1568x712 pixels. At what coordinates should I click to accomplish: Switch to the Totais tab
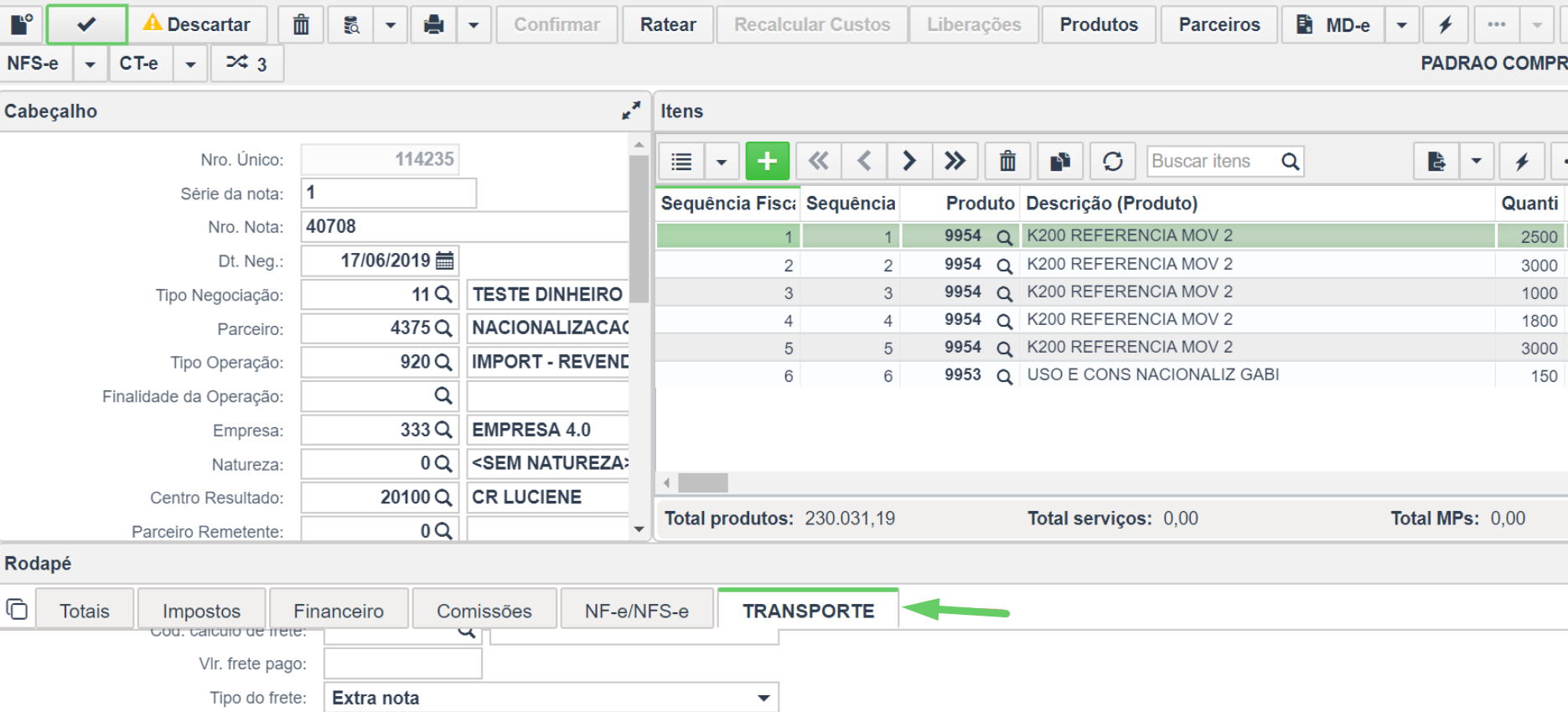click(x=85, y=611)
